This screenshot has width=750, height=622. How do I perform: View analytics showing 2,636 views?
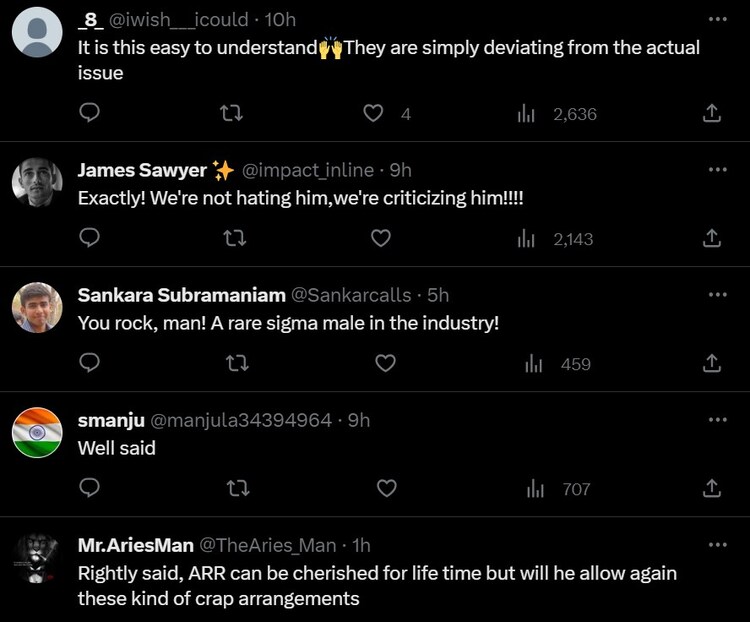click(557, 114)
